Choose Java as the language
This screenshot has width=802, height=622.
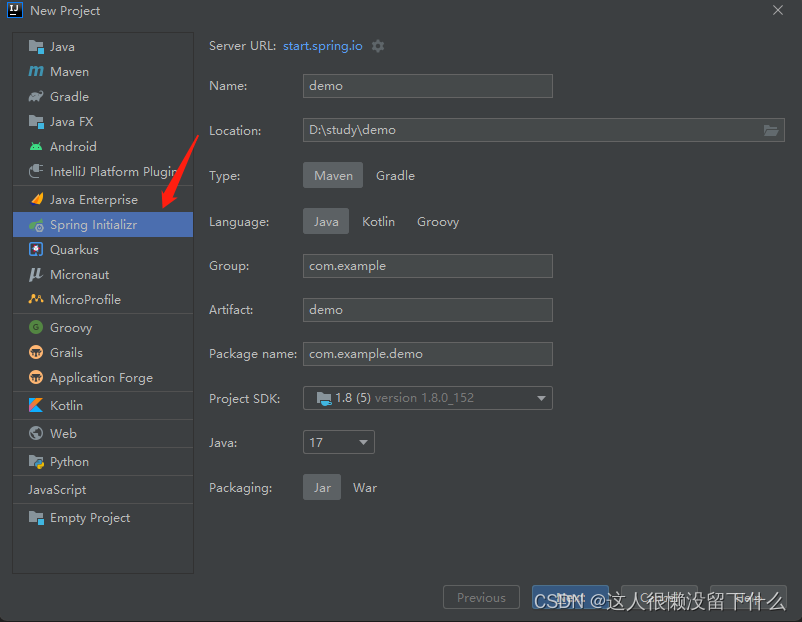point(326,221)
